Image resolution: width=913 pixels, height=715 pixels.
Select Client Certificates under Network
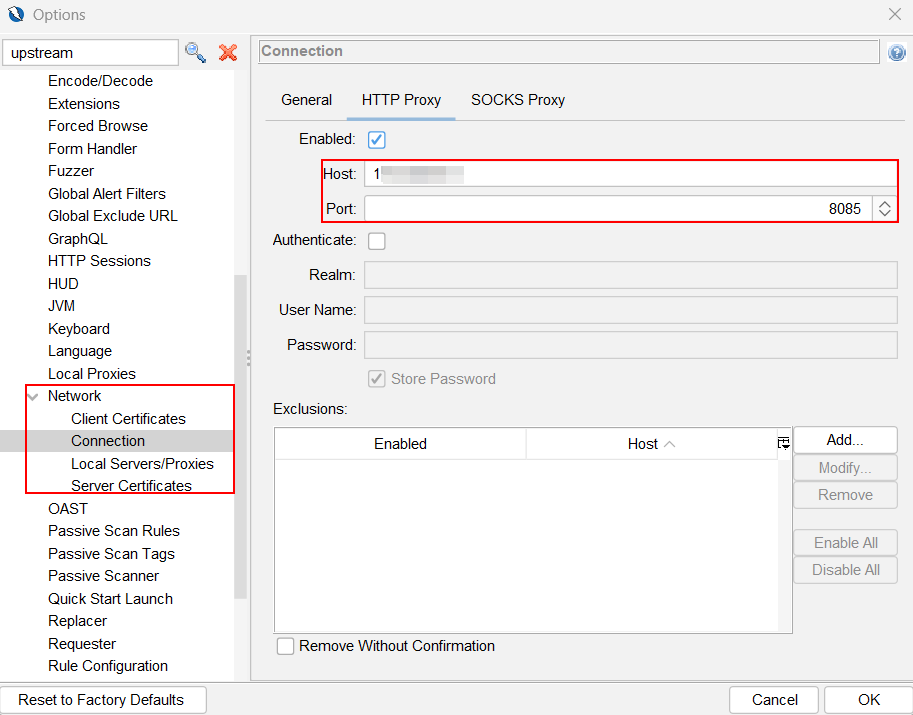click(x=128, y=419)
